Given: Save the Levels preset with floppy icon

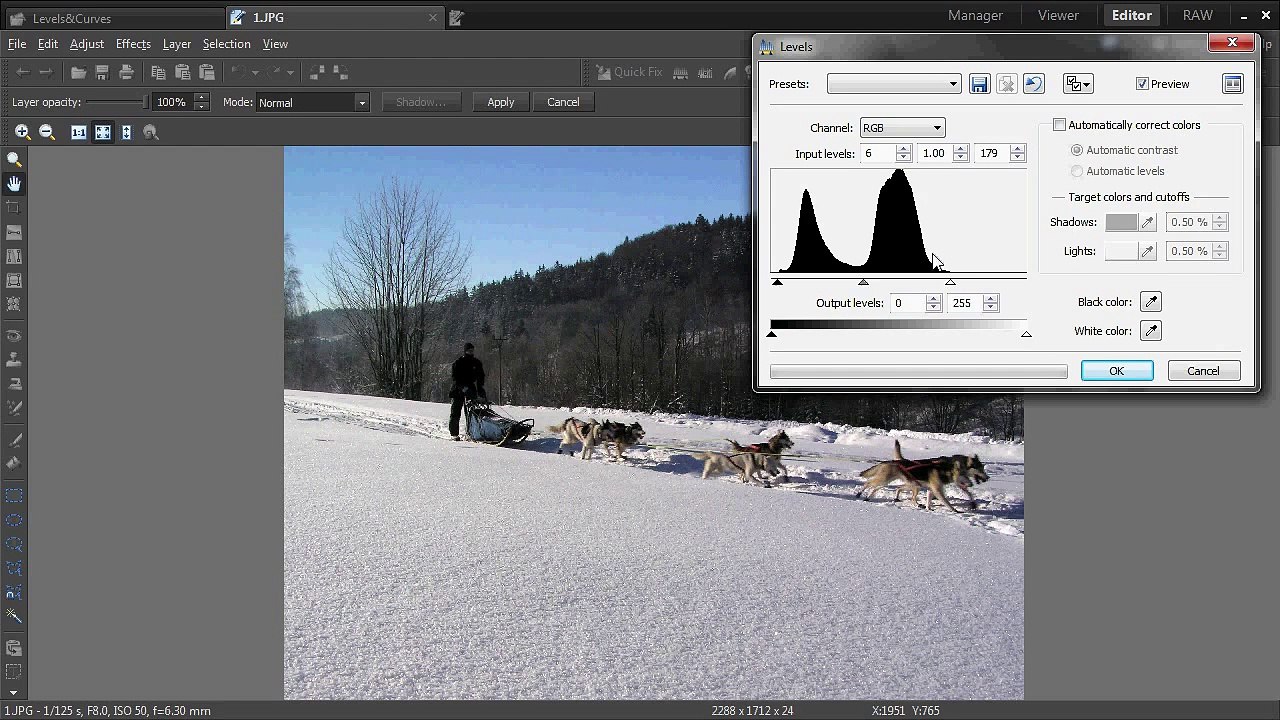Looking at the screenshot, I should point(979,84).
